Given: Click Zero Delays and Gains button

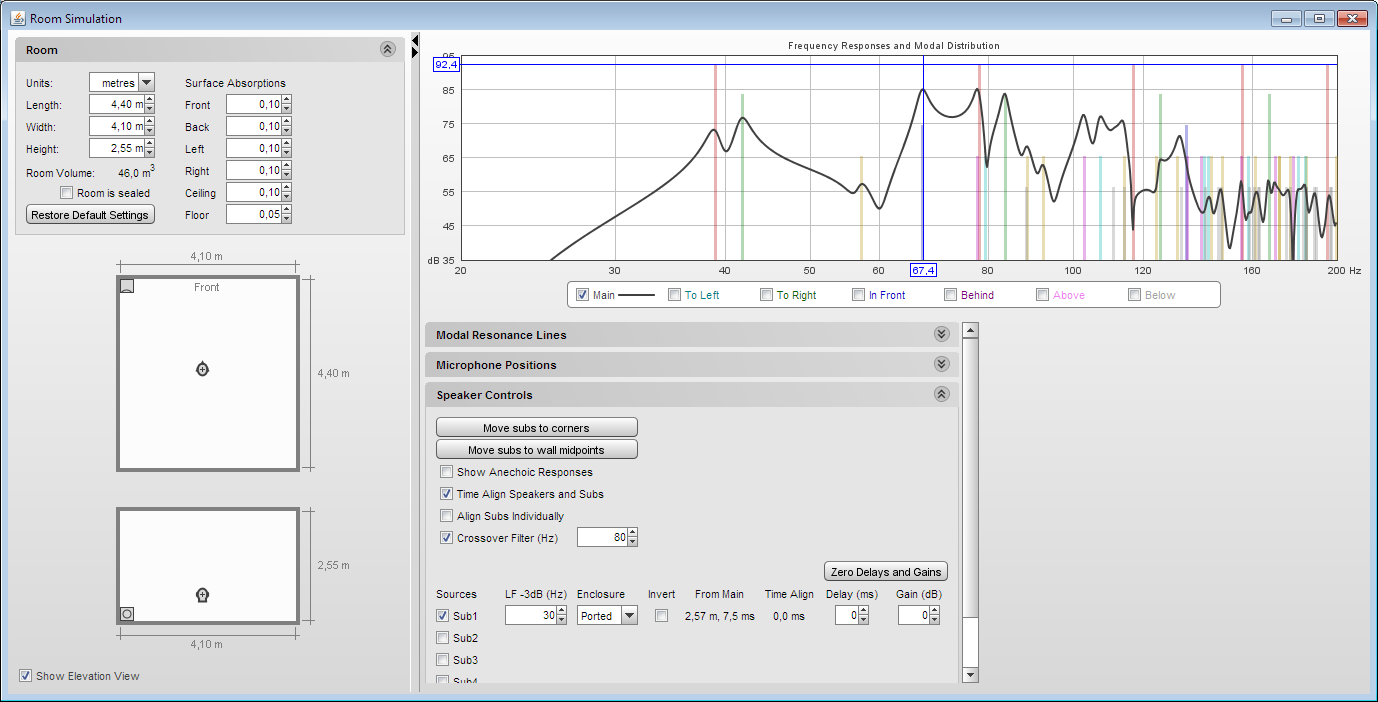Looking at the screenshot, I should pyautogui.click(x=886, y=572).
